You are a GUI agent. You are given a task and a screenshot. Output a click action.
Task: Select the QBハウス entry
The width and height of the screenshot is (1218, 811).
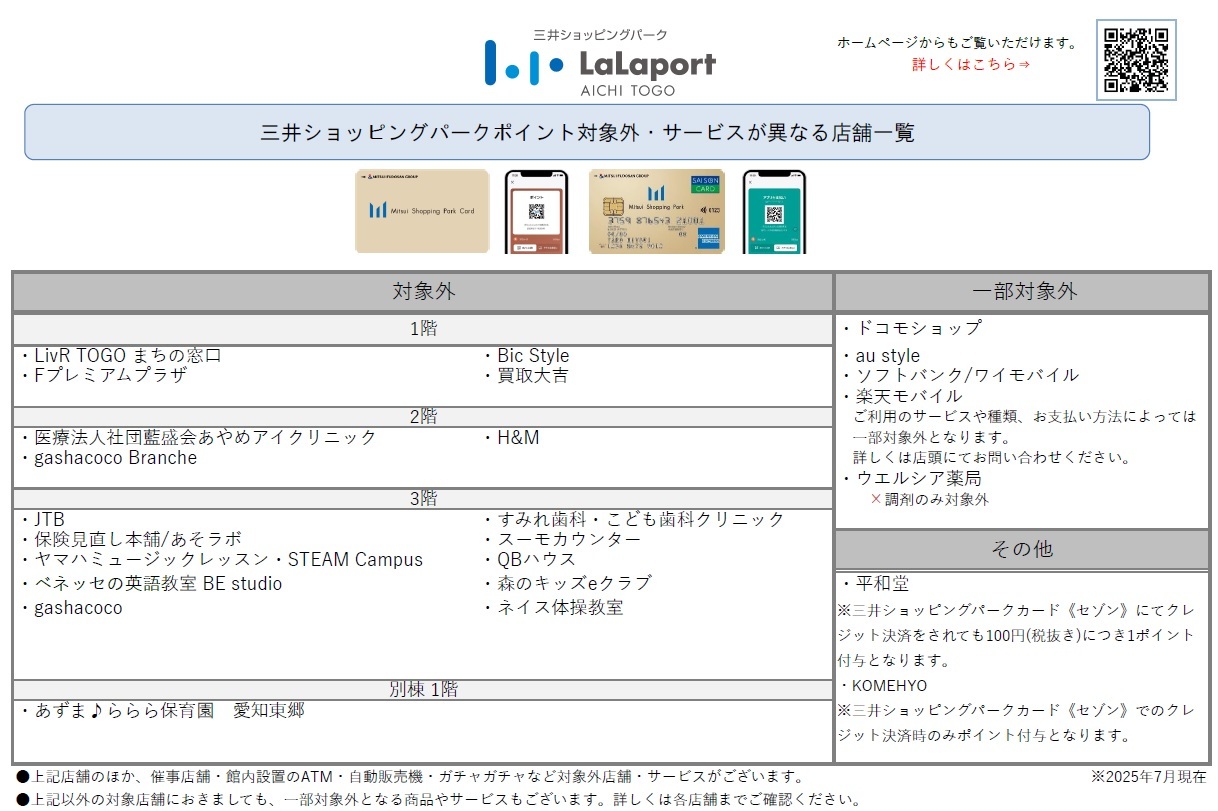click(x=530, y=560)
